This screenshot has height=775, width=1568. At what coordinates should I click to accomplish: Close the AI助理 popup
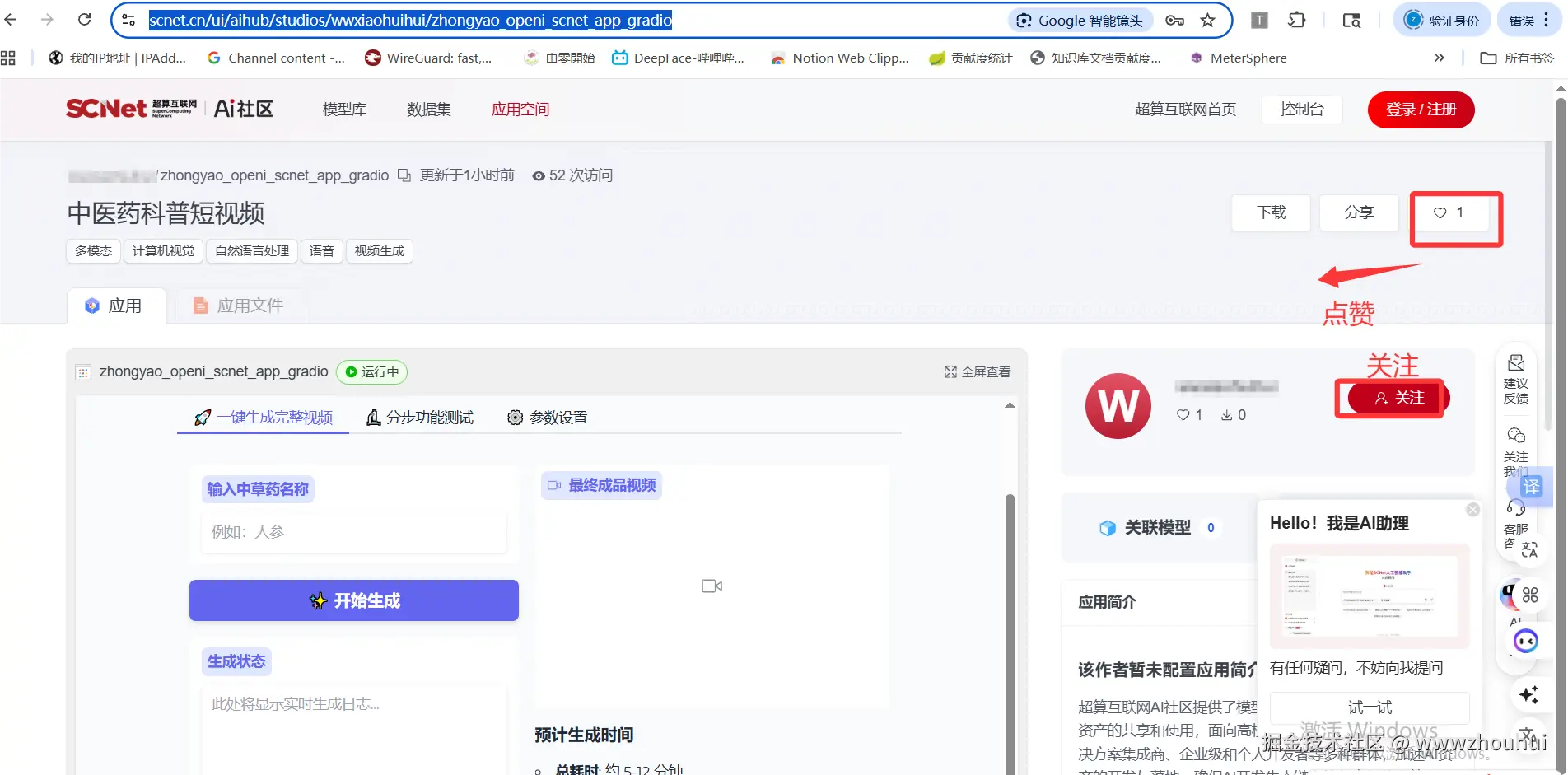tap(1472, 510)
